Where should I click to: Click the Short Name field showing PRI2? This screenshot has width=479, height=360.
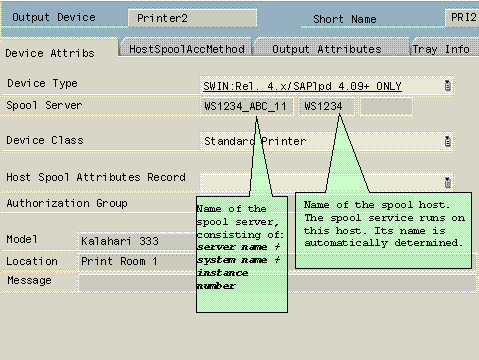coord(463,17)
